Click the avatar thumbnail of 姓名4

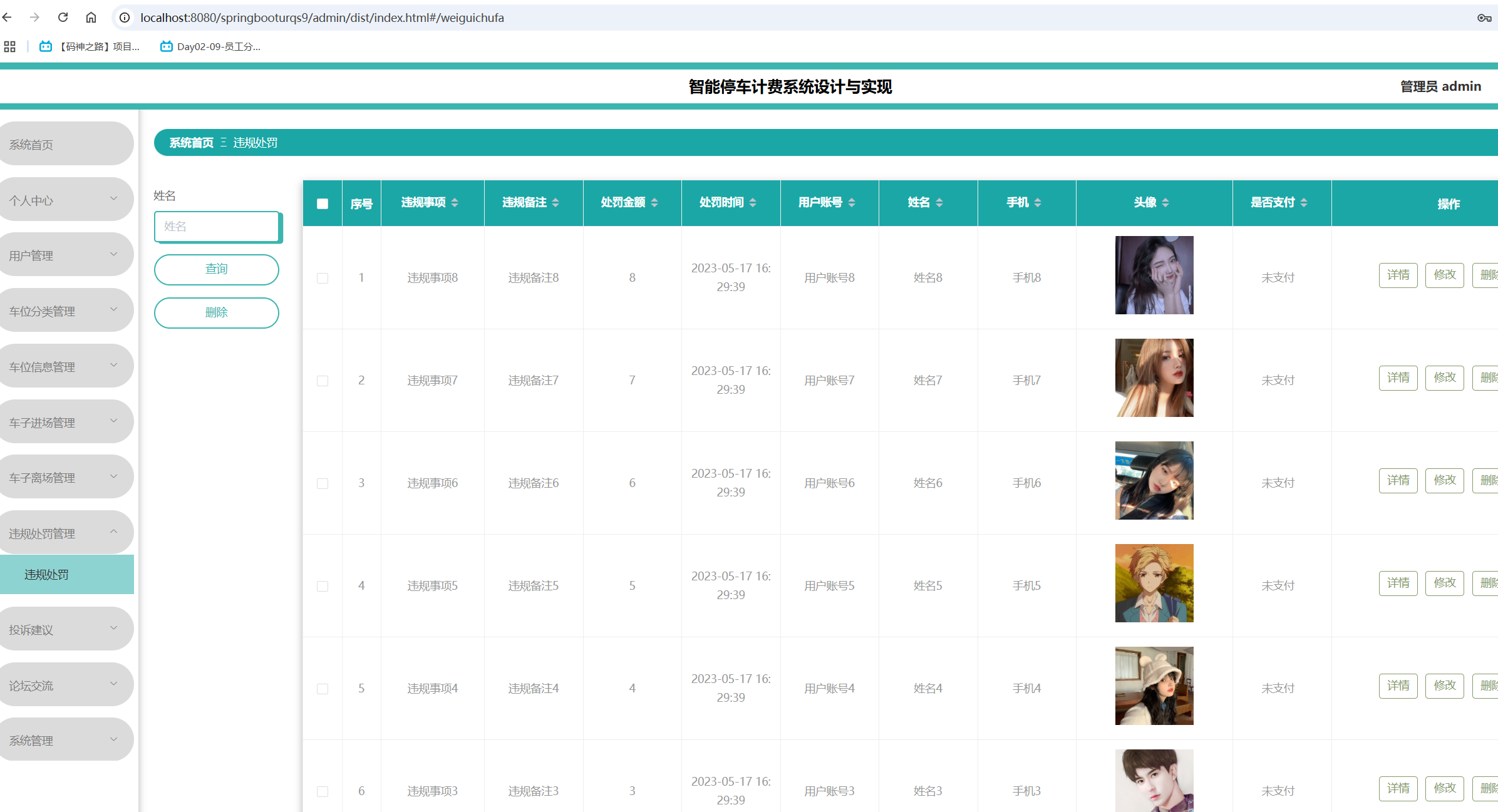pos(1154,686)
